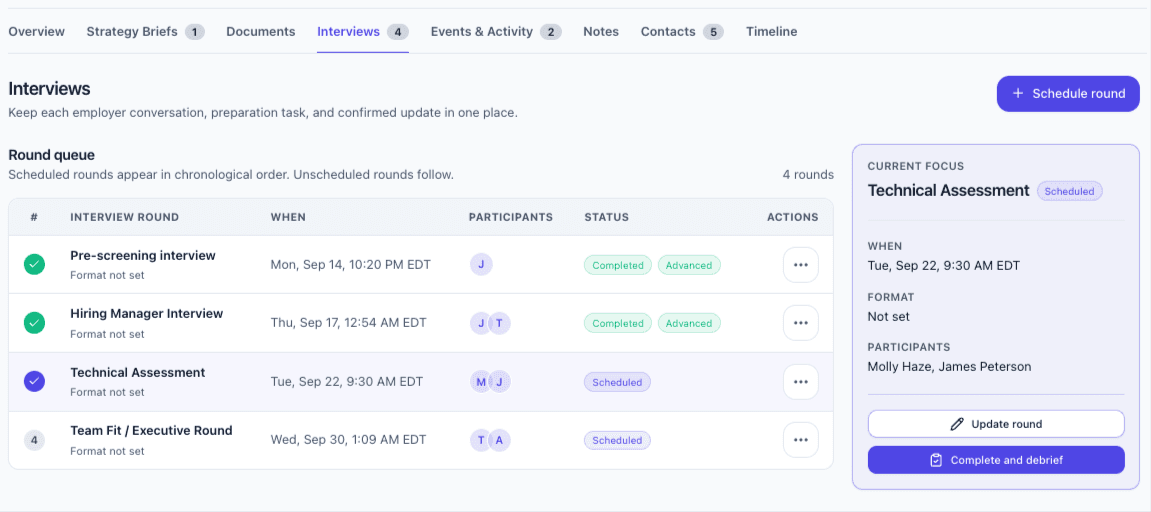Open actions menu for Hiring Manager Interview
The image size is (1151, 512).
[800, 323]
